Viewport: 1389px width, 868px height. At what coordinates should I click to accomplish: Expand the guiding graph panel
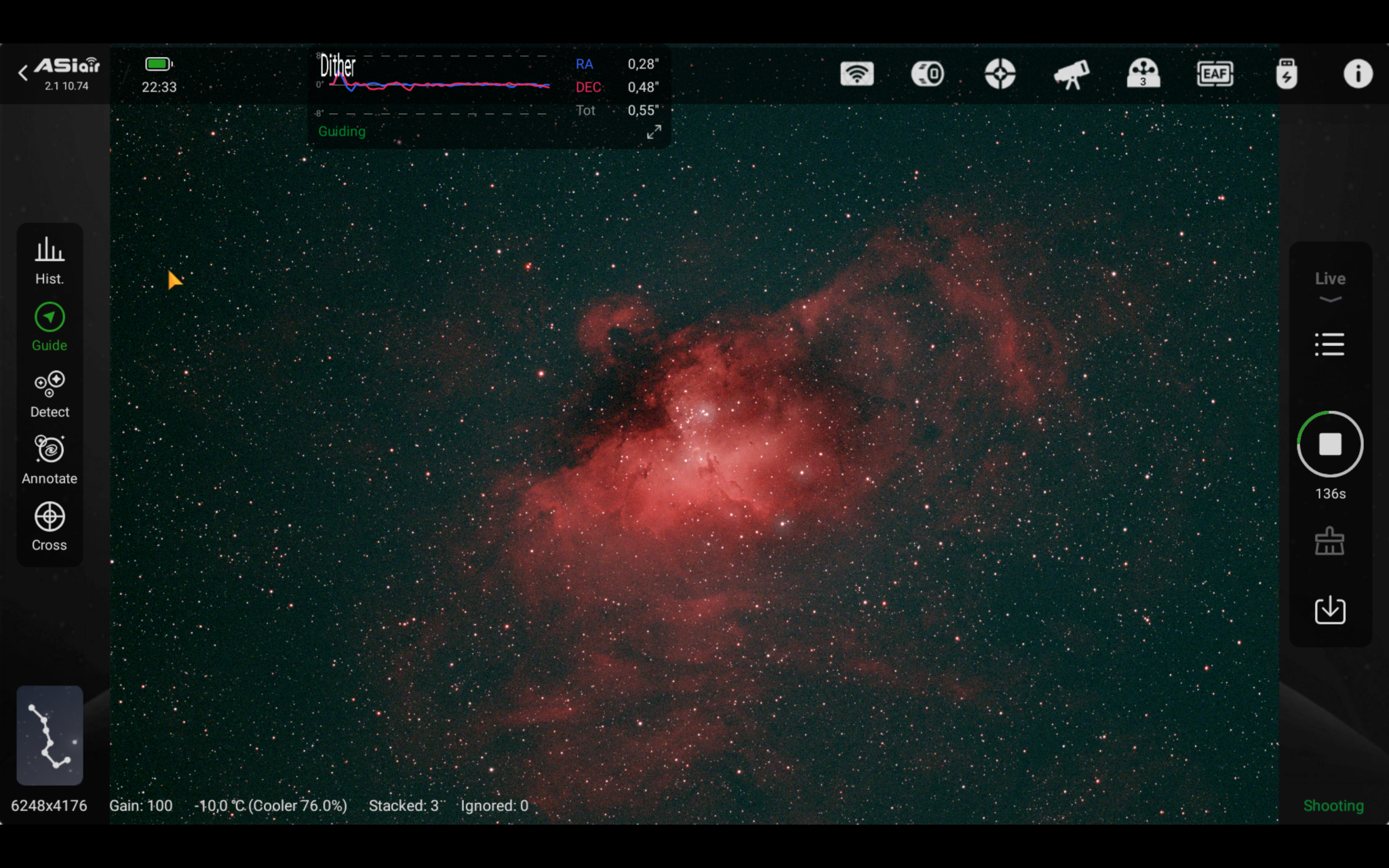654,132
